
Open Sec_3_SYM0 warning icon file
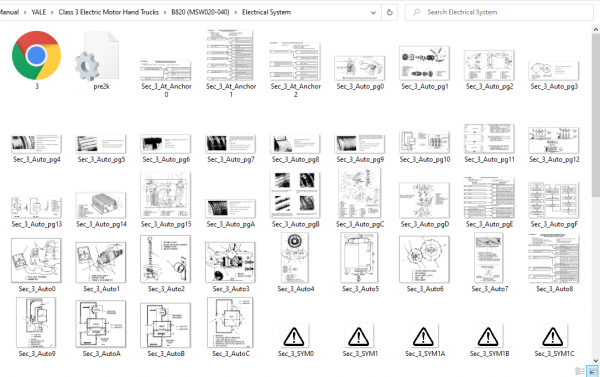coord(294,336)
